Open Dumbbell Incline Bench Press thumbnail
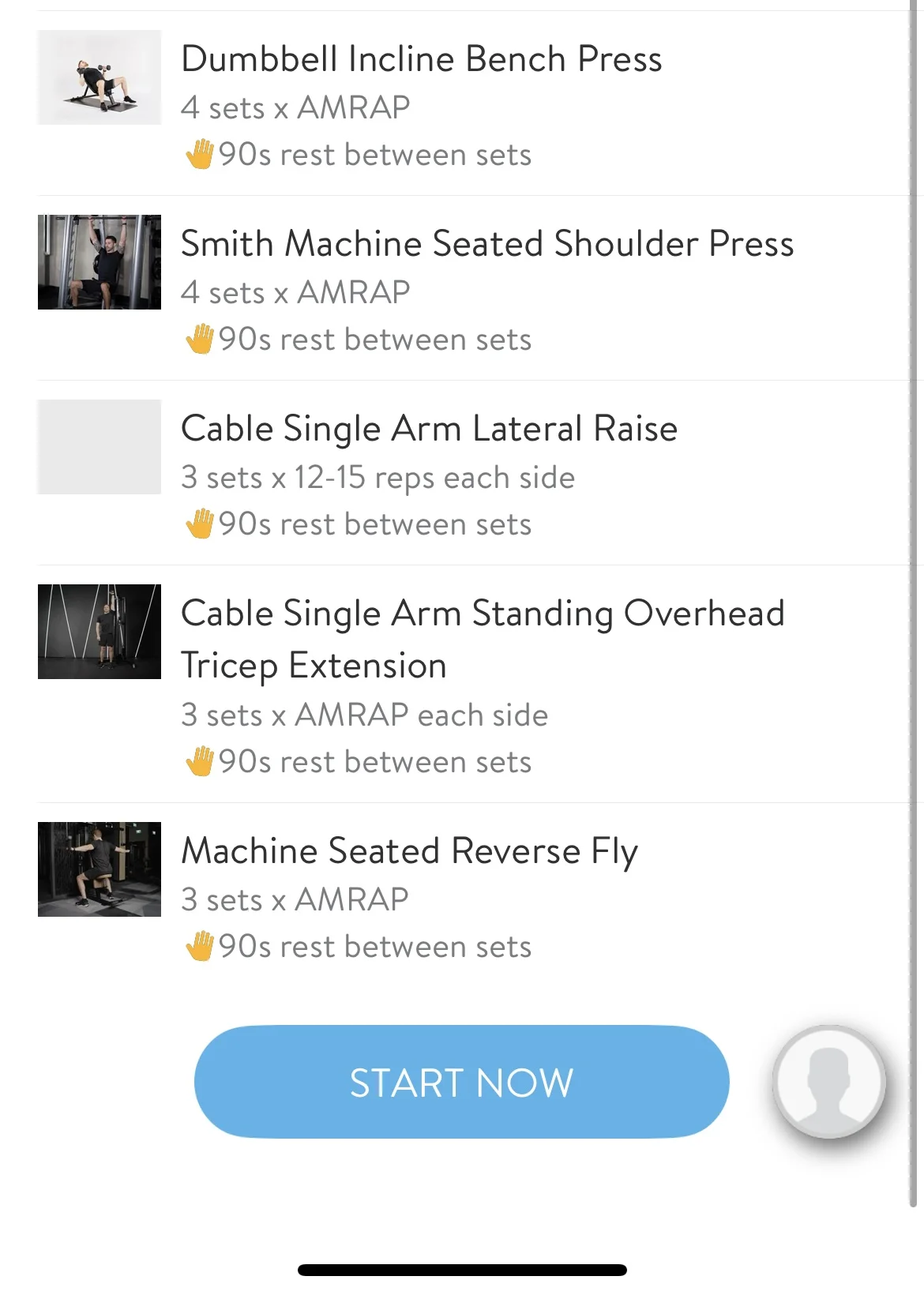Viewport: 924px width, 1295px height. pyautogui.click(x=100, y=77)
